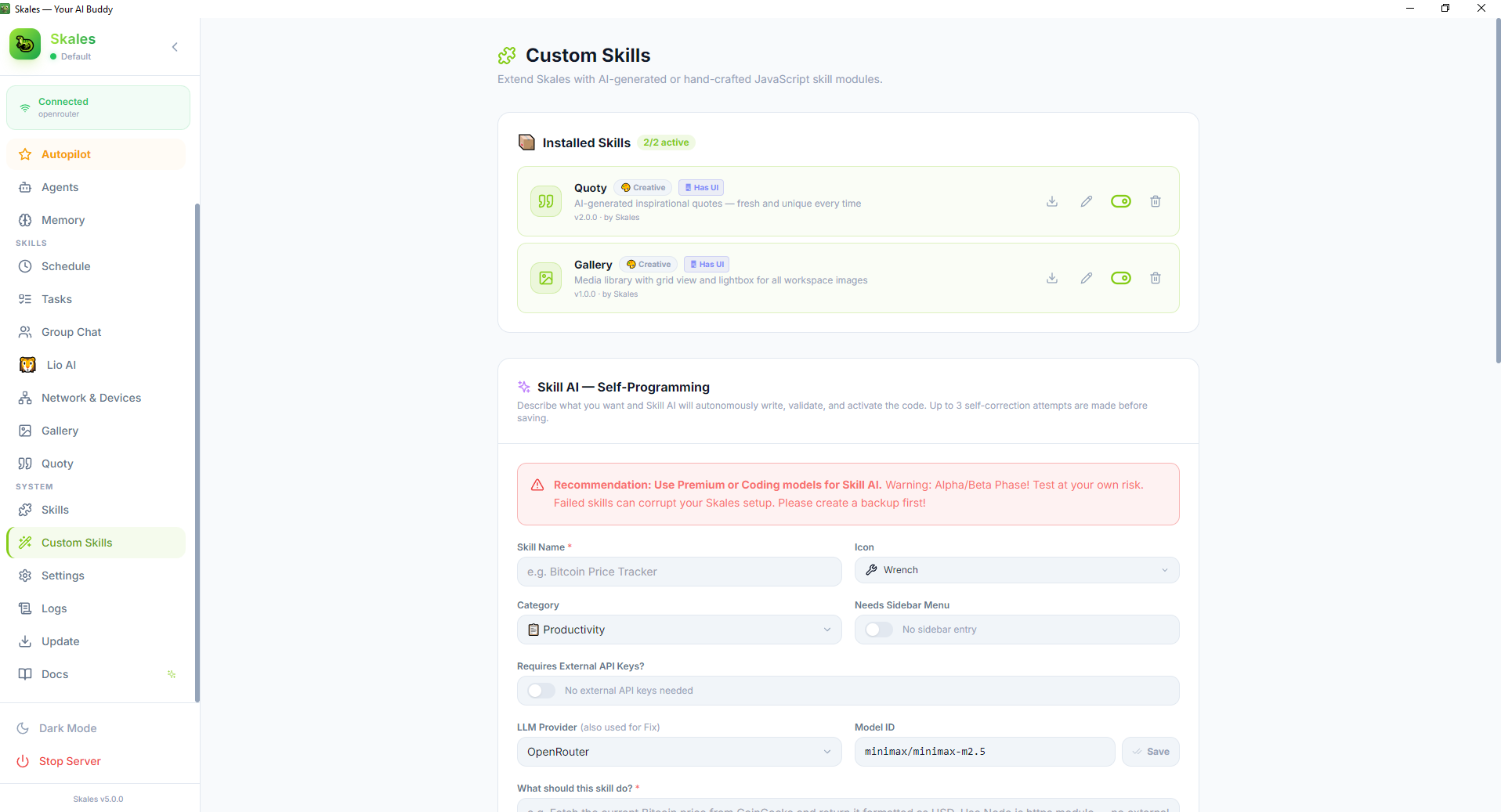Screen dimensions: 1501x812
Task: Collapse sidebar with the left chevron
Action: [x=175, y=47]
